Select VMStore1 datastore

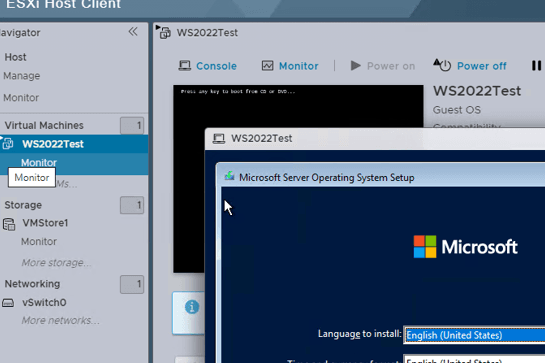(x=45, y=223)
